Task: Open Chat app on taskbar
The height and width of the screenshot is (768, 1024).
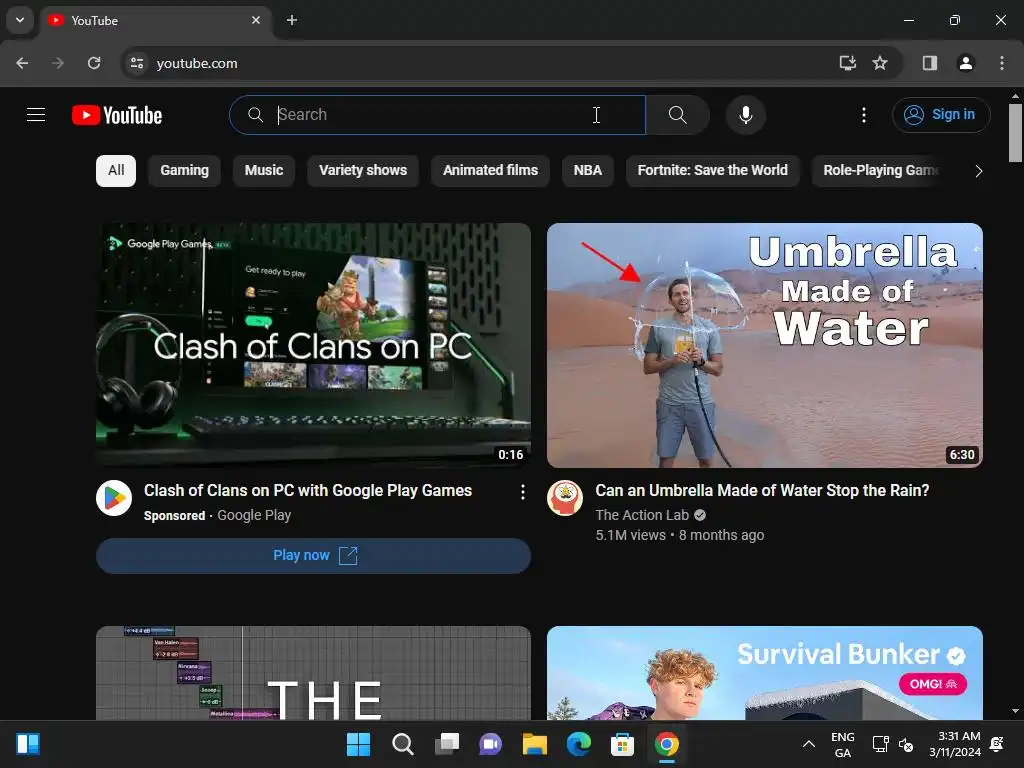Action: pyautogui.click(x=490, y=744)
